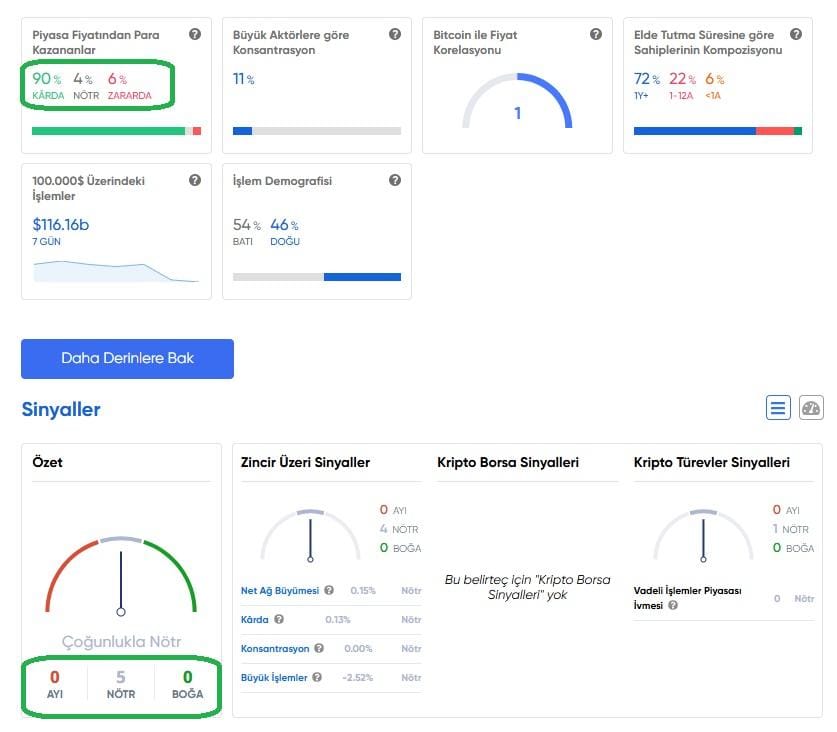Click help icon on İşlem Demografisi card

point(395,180)
